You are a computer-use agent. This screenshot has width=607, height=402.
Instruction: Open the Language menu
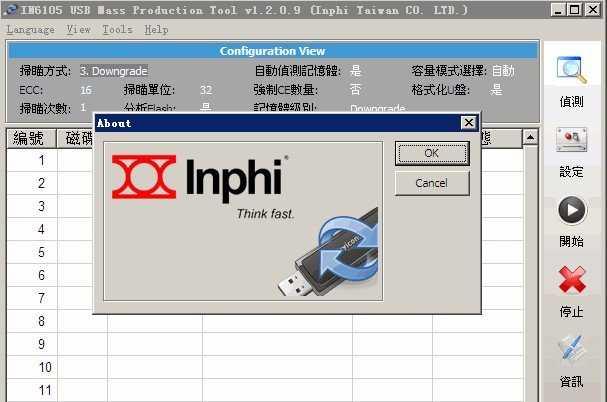30,30
